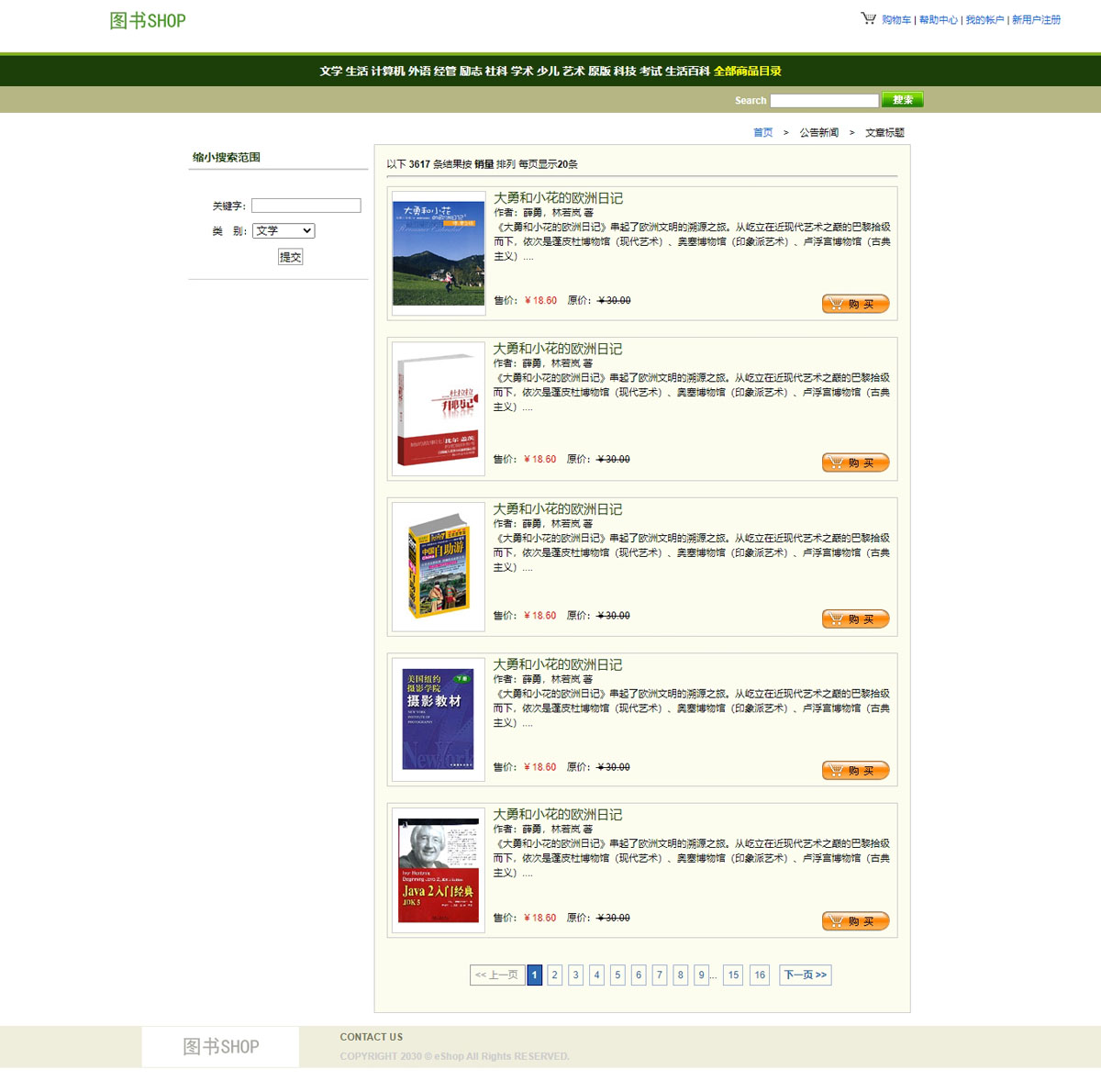This screenshot has width=1101, height=1092.
Task: Open 我的帐户 account page
Action: point(984,20)
